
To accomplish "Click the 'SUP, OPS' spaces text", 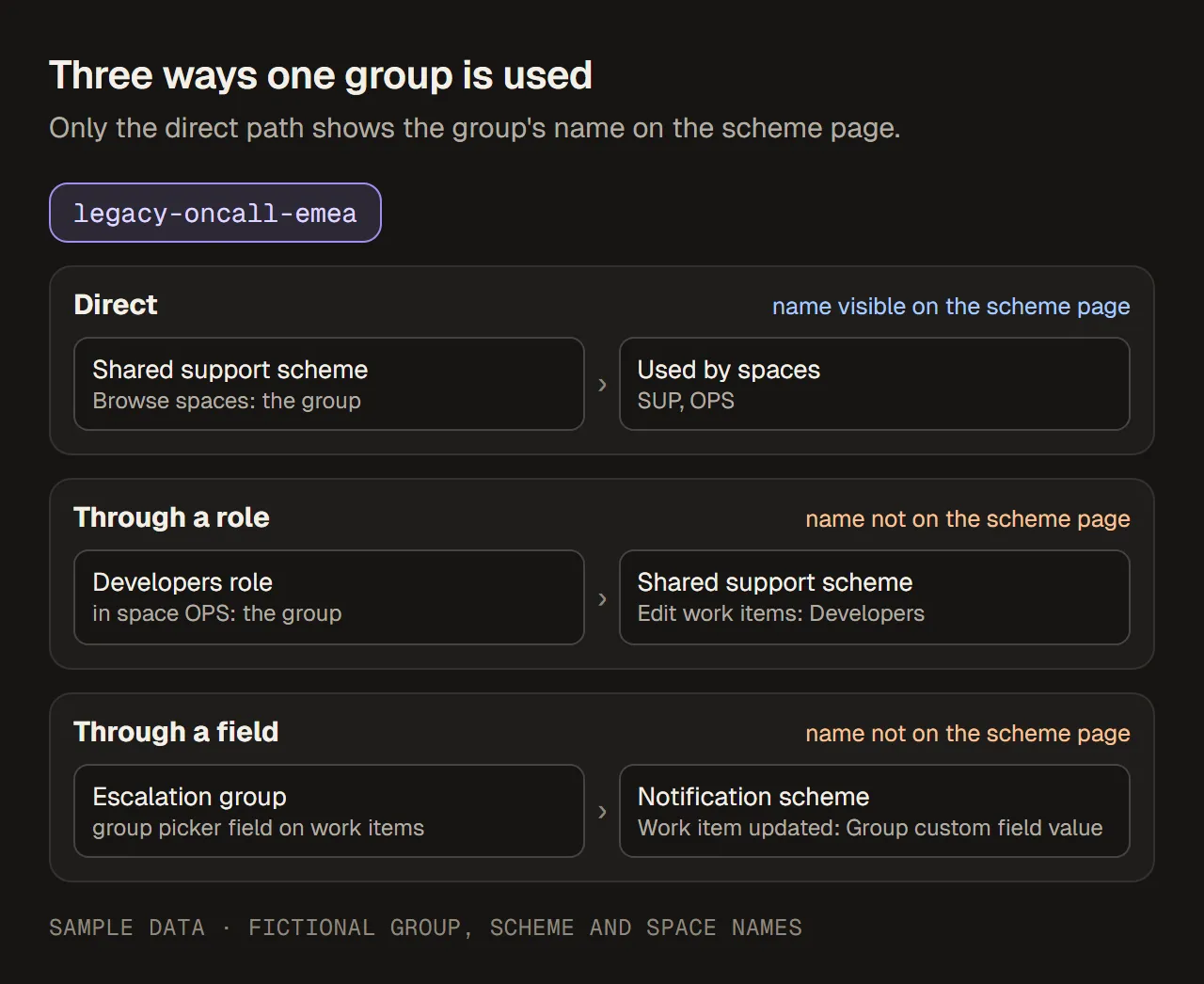I will (686, 401).
